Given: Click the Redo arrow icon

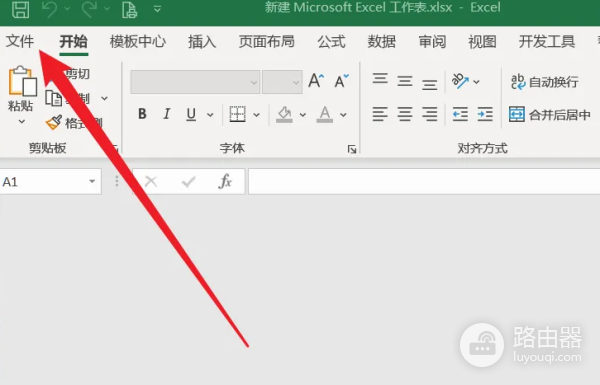Looking at the screenshot, I should pyautogui.click(x=89, y=9).
